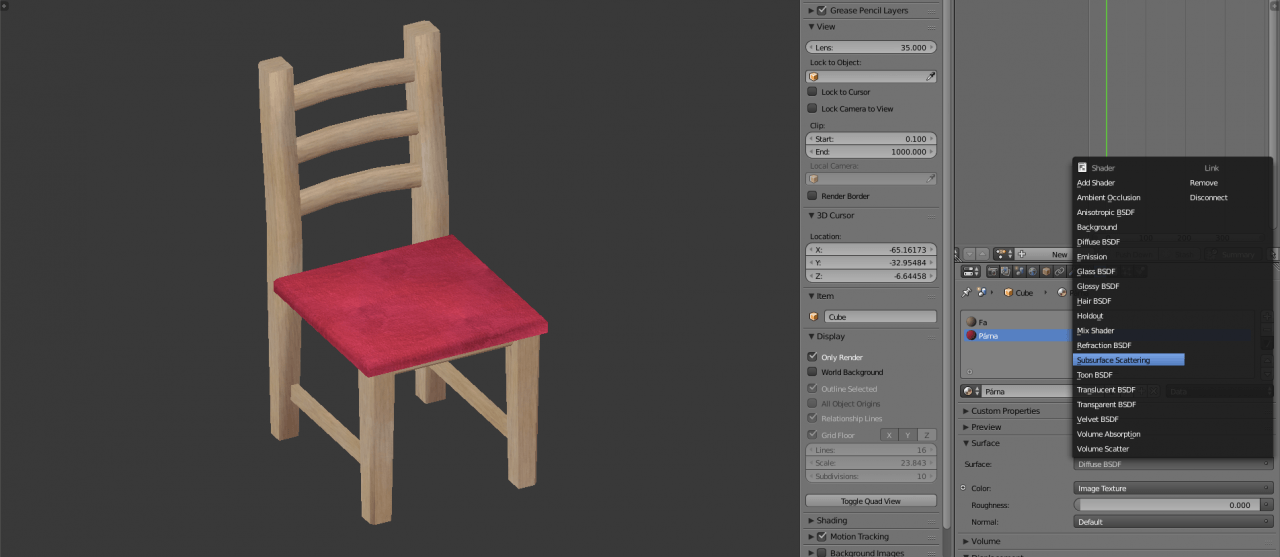1280x557 pixels.
Task: Open the World properties tab icon
Action: tap(1032, 271)
